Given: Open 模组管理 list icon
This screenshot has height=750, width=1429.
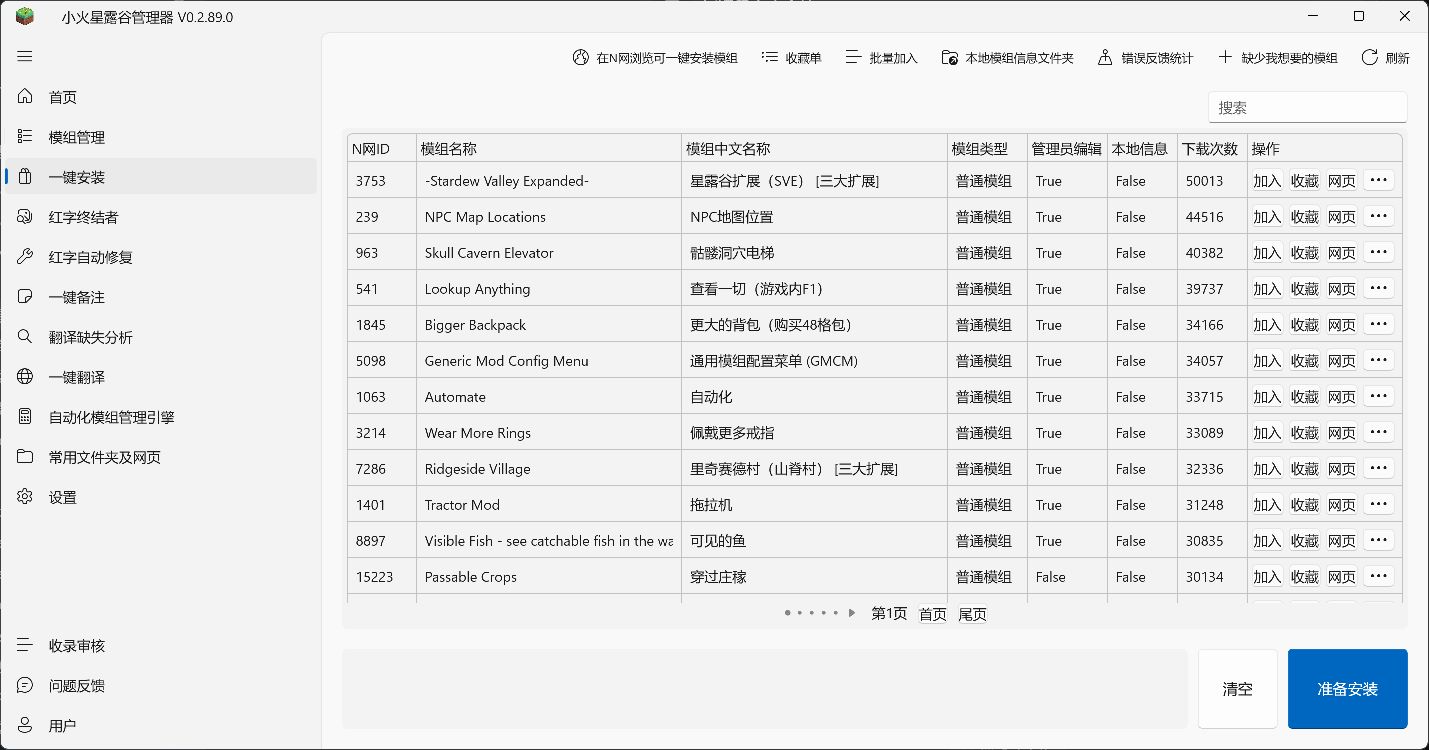Looking at the screenshot, I should (25, 137).
